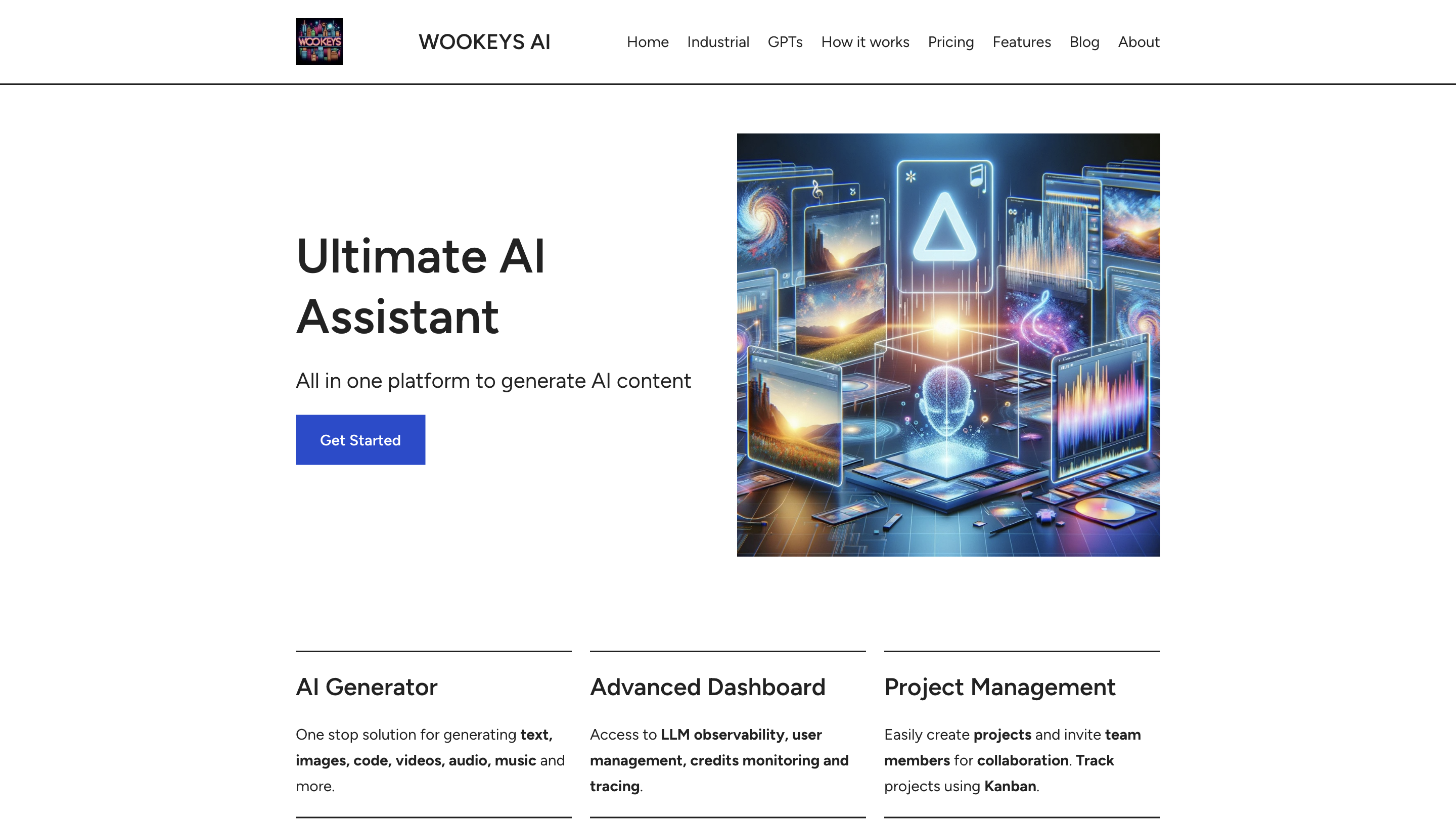
Task: Click the Get Started button
Action: [x=360, y=439]
